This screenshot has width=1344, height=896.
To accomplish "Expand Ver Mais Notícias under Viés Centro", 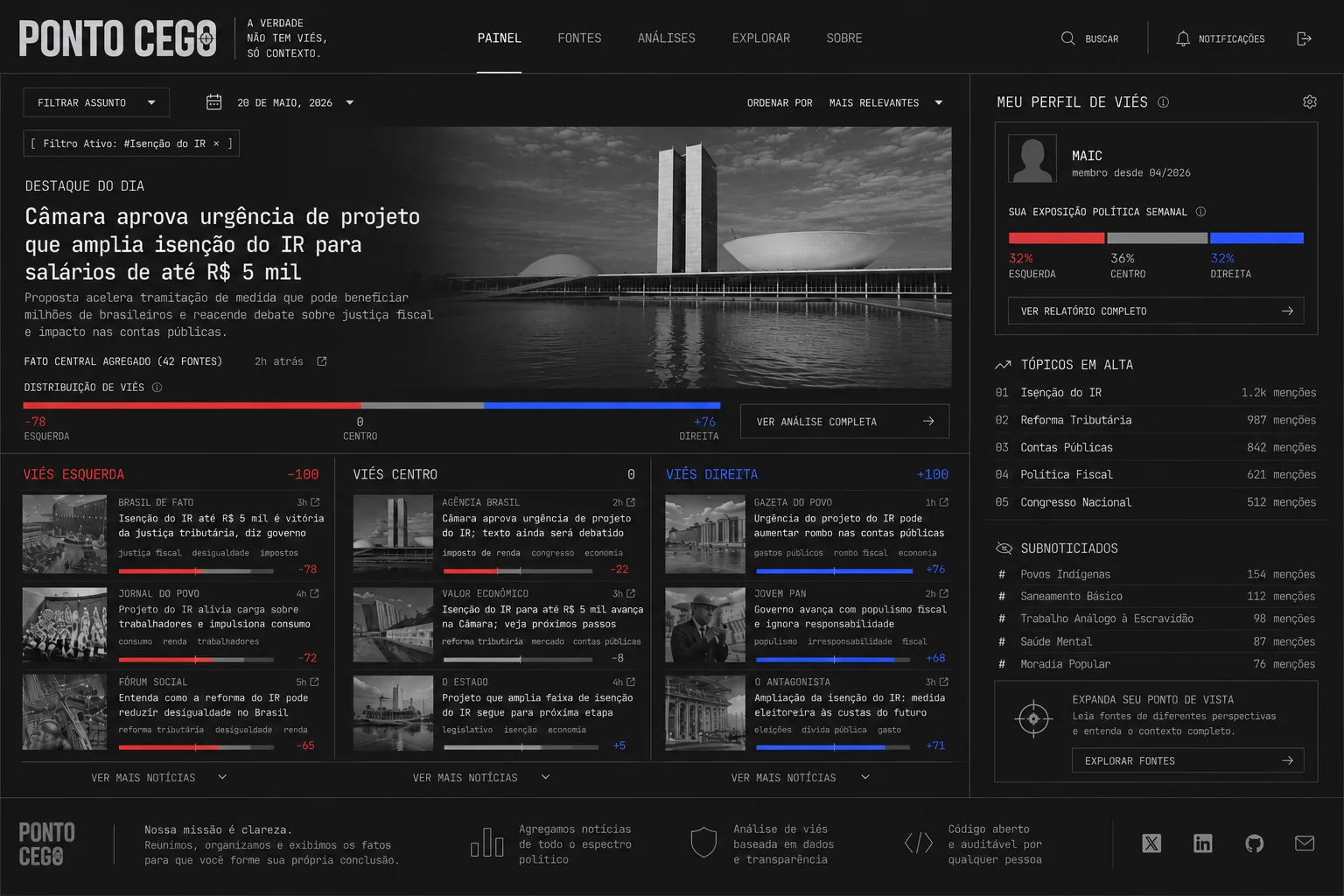I will [x=481, y=778].
